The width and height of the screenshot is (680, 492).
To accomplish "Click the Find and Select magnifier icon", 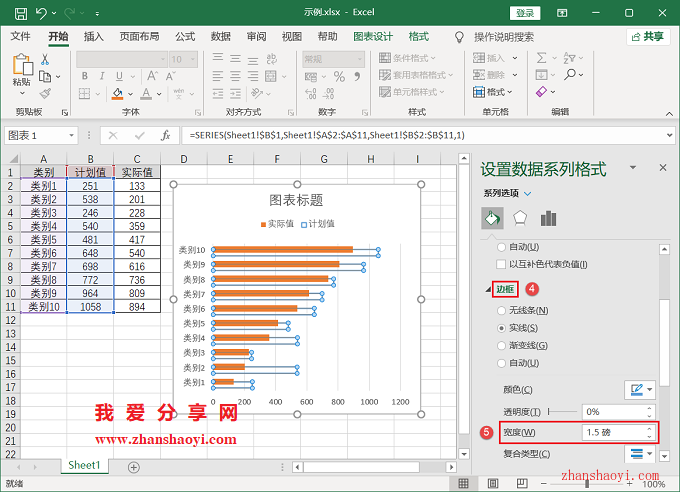I will coord(569,75).
